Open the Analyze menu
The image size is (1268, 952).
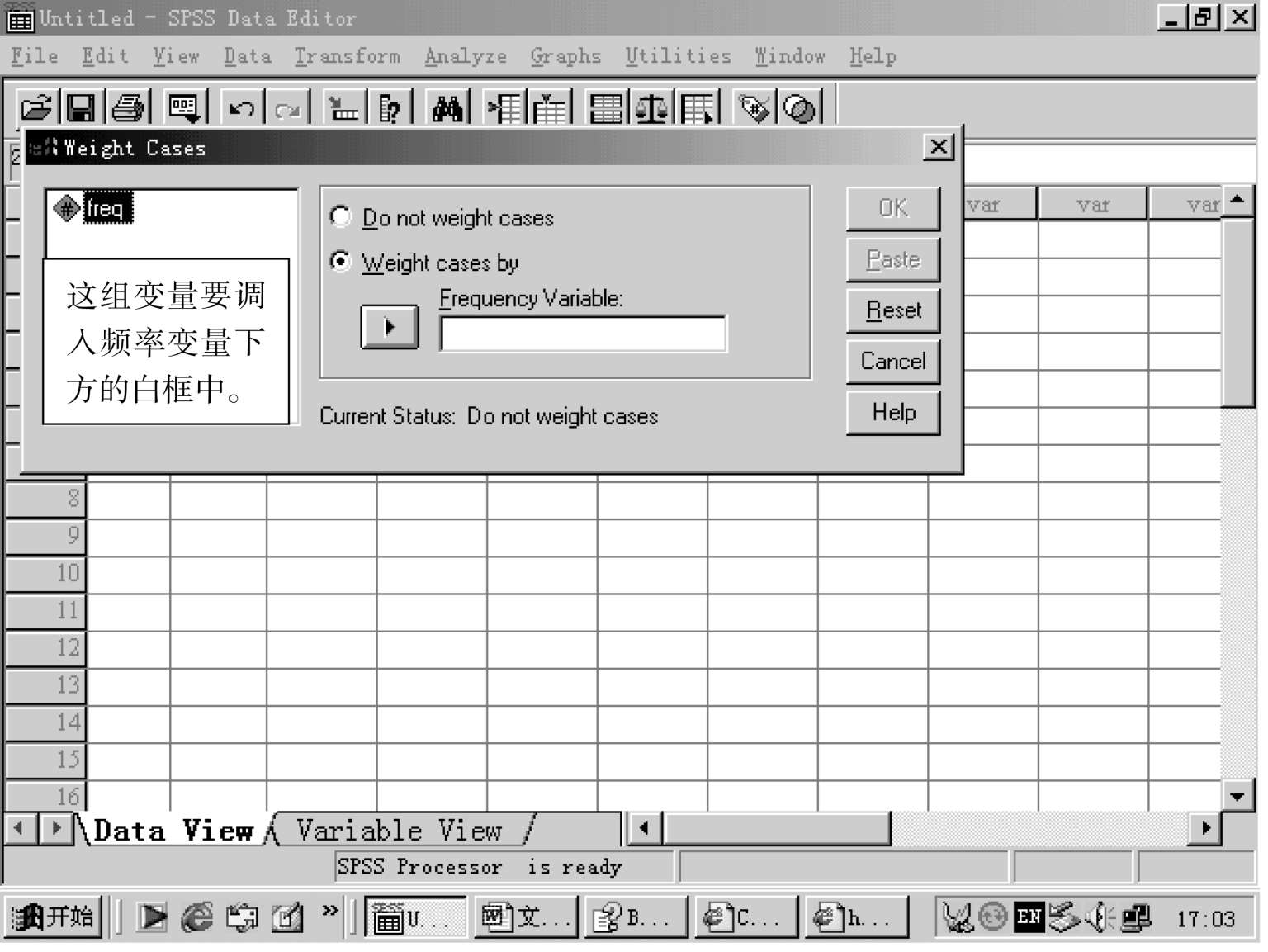coord(465,56)
